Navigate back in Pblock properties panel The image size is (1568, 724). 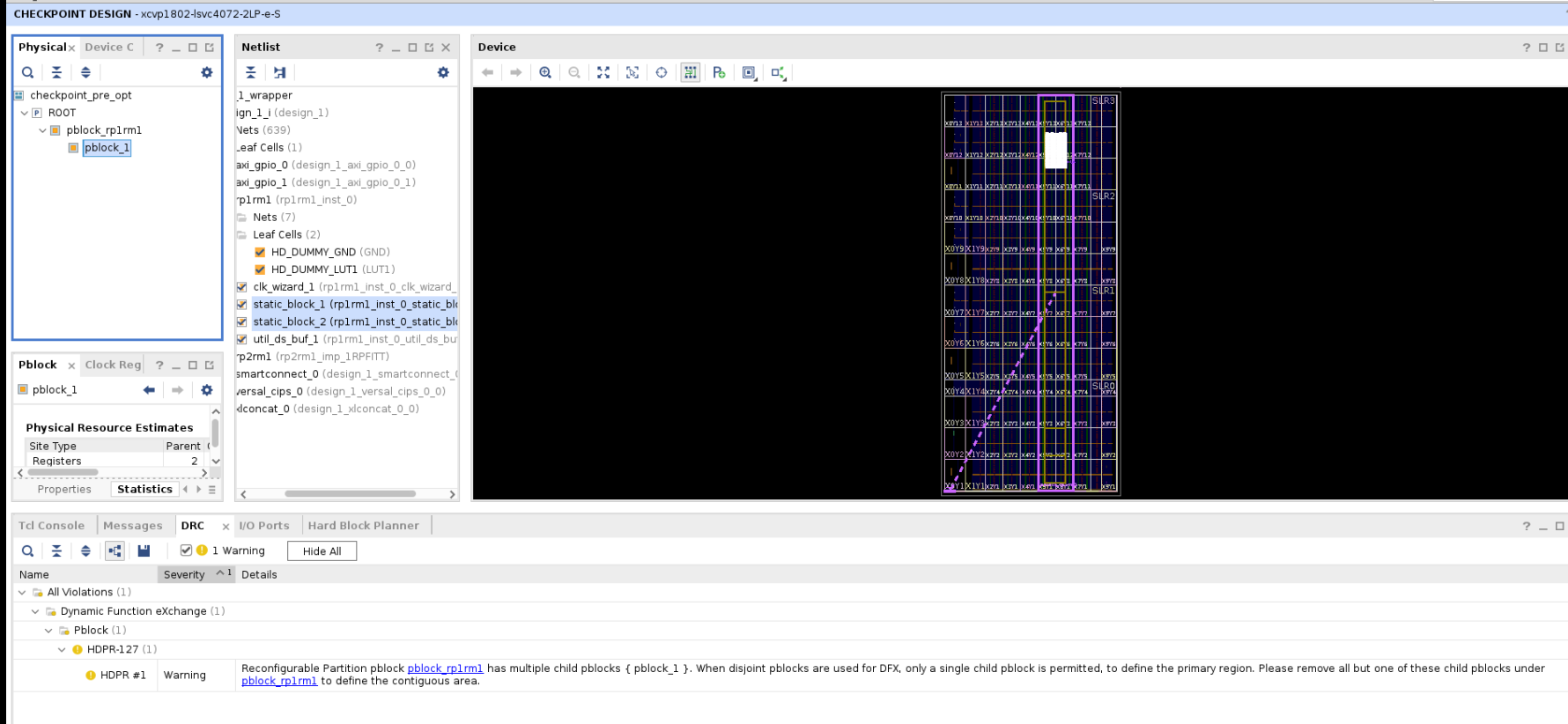click(149, 390)
